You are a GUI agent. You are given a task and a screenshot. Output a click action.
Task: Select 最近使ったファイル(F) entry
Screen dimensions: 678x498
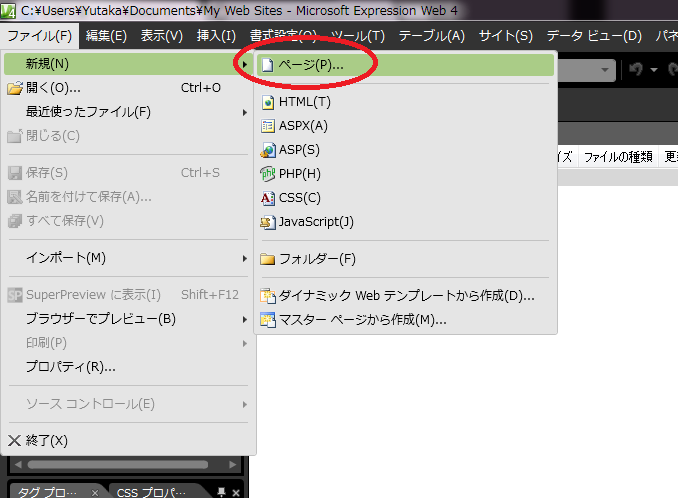point(128,112)
